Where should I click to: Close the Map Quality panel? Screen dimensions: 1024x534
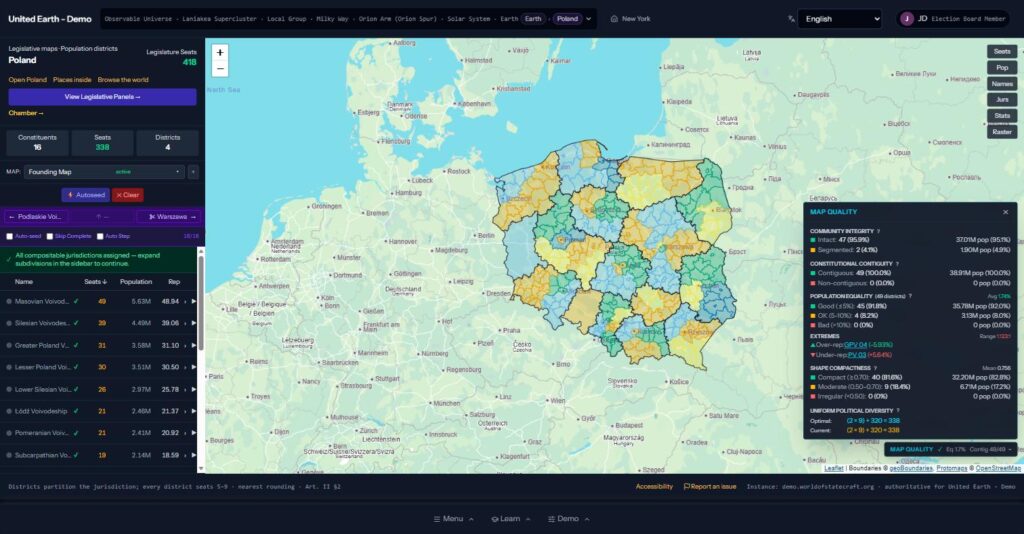point(1006,212)
